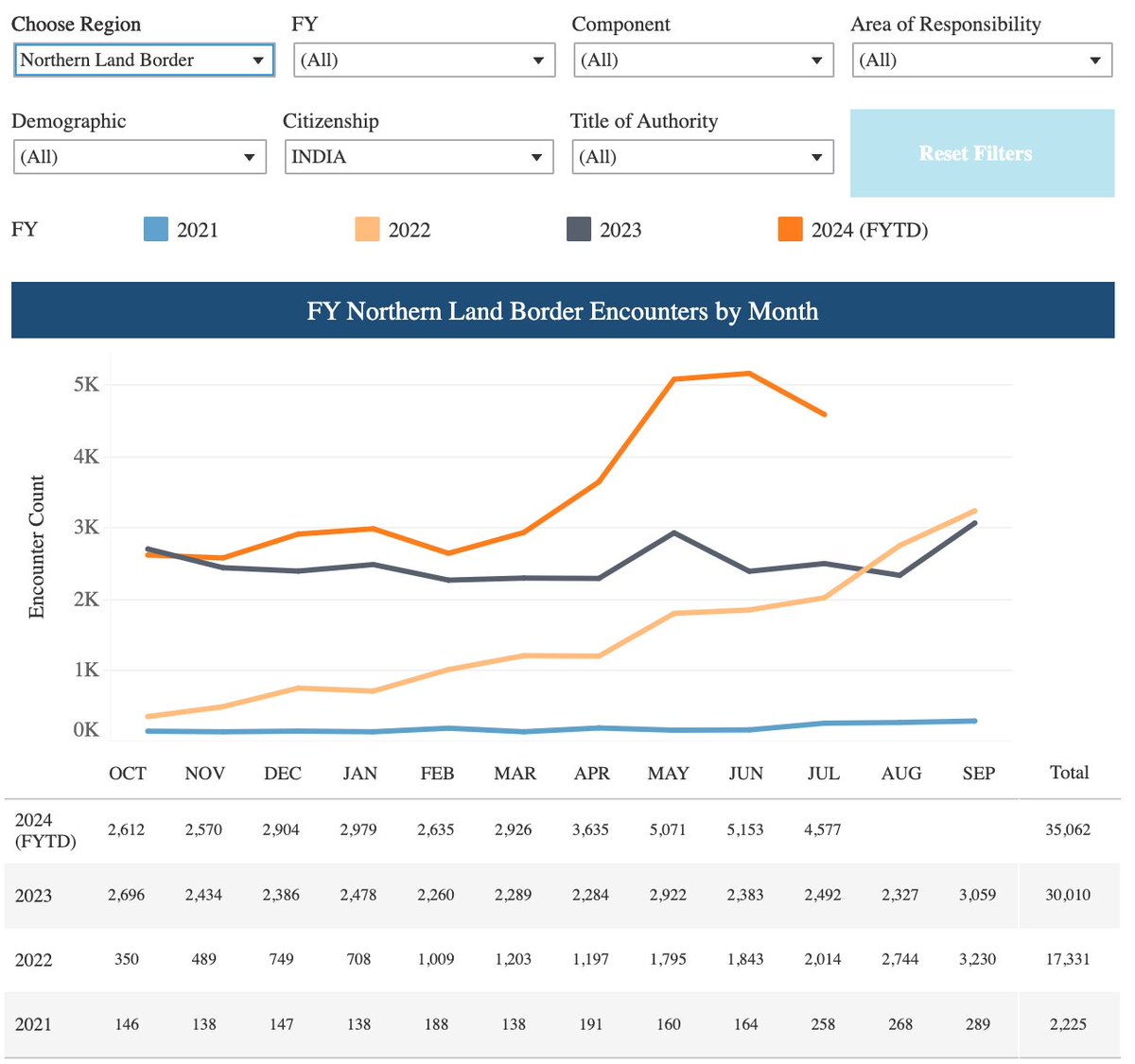The image size is (1135, 1064).
Task: Click the 2,014 July 2022 cell
Action: pyautogui.click(x=823, y=959)
